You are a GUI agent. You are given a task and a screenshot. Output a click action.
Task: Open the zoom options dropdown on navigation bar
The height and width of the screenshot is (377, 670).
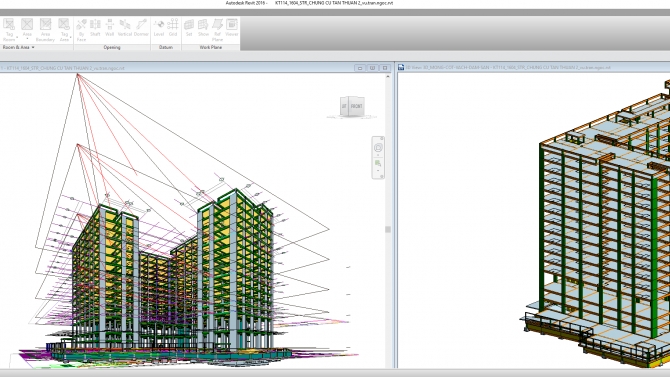[378, 171]
